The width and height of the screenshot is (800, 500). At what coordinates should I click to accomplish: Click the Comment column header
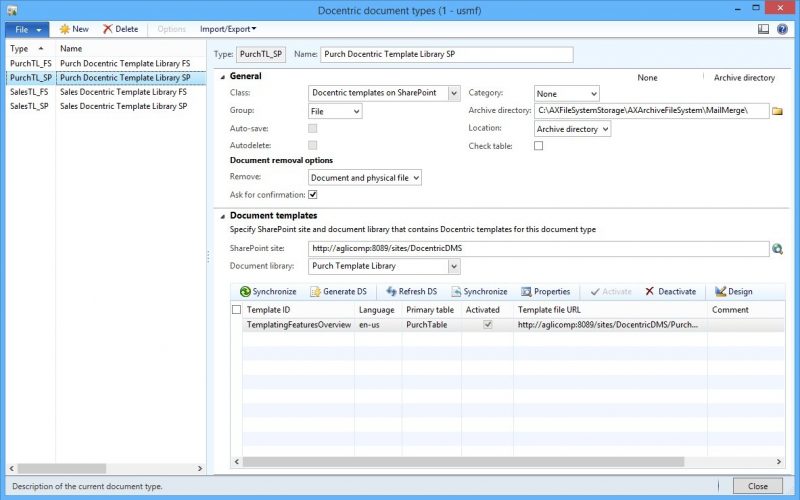[x=746, y=310]
